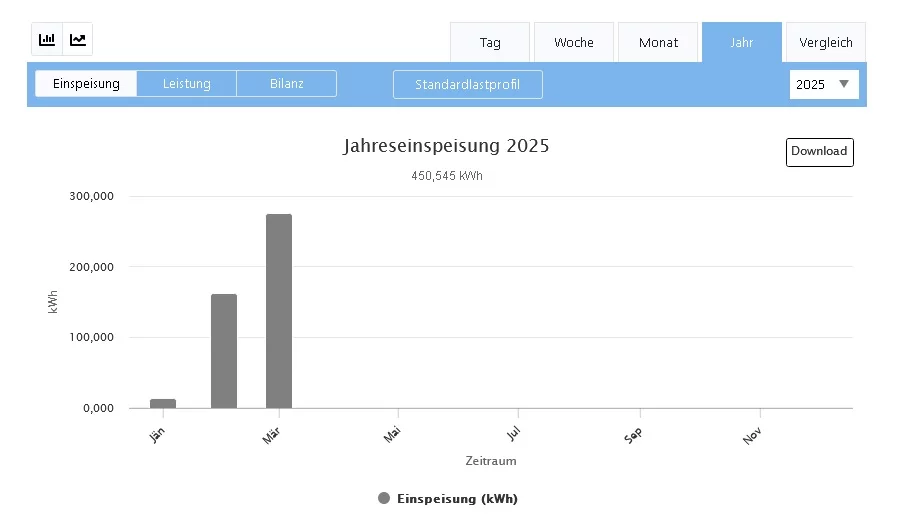Click the Standardlastprofil button
Screen dimensions: 897x518
(x=468, y=84)
